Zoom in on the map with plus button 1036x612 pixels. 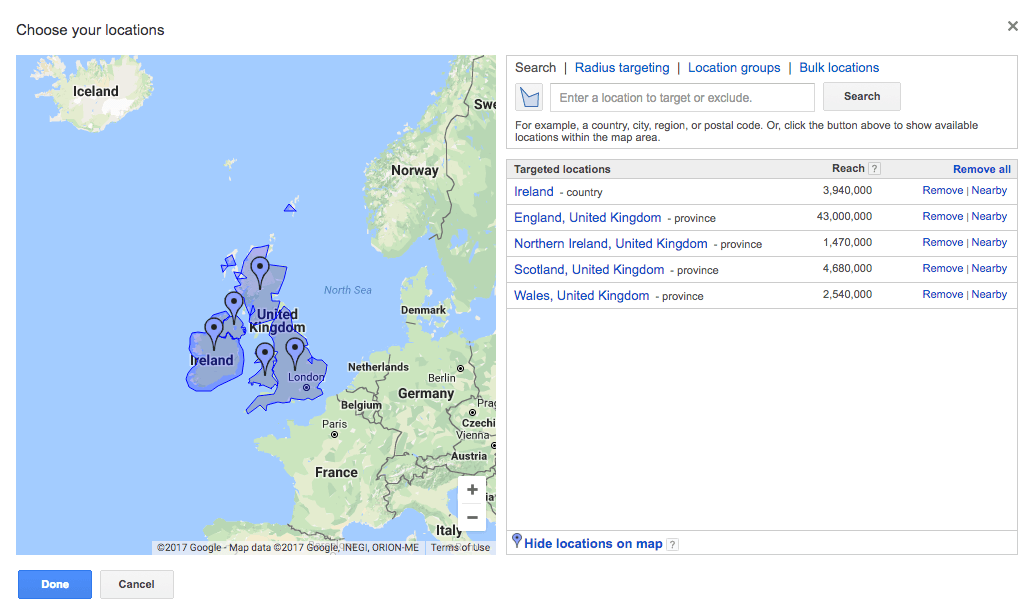(472, 490)
